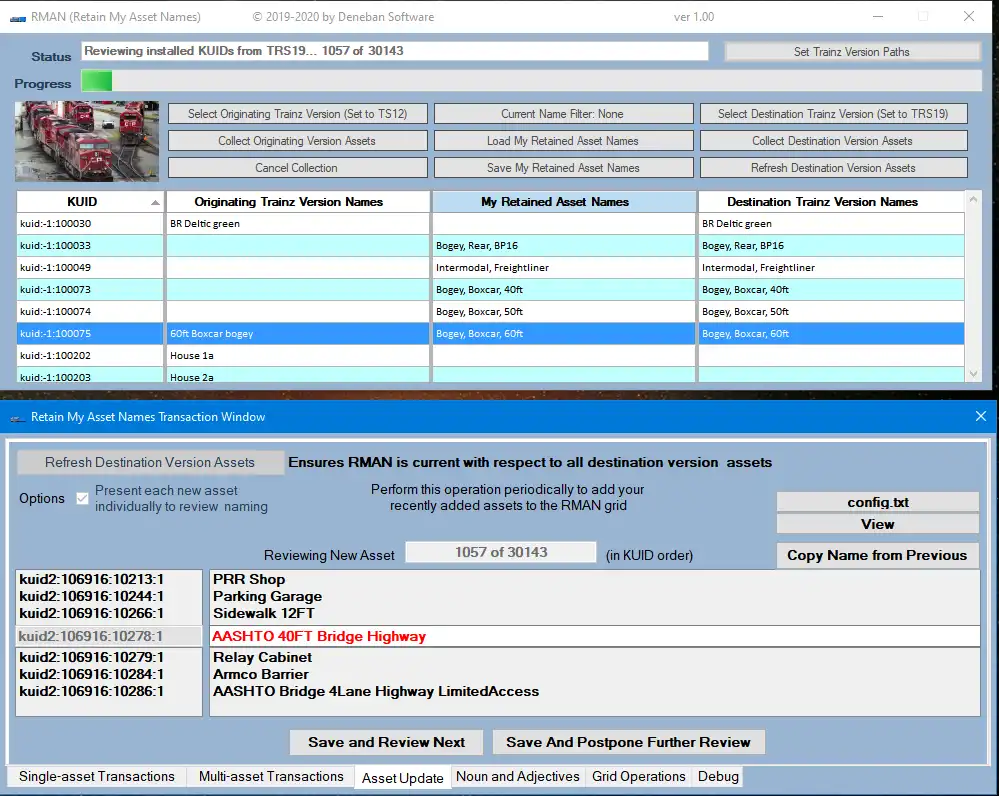Image resolution: width=999 pixels, height=796 pixels.
Task: Click kuid2:106916:10213:1 in KUID list
Action: point(91,579)
